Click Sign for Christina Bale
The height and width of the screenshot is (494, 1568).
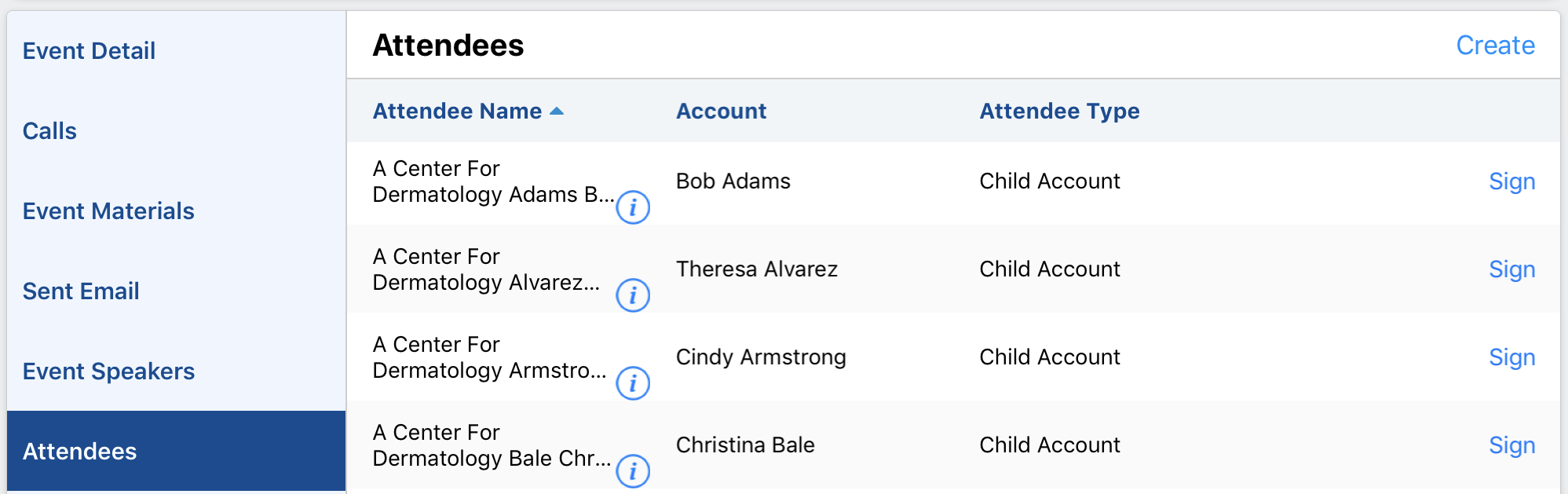pyautogui.click(x=1511, y=445)
